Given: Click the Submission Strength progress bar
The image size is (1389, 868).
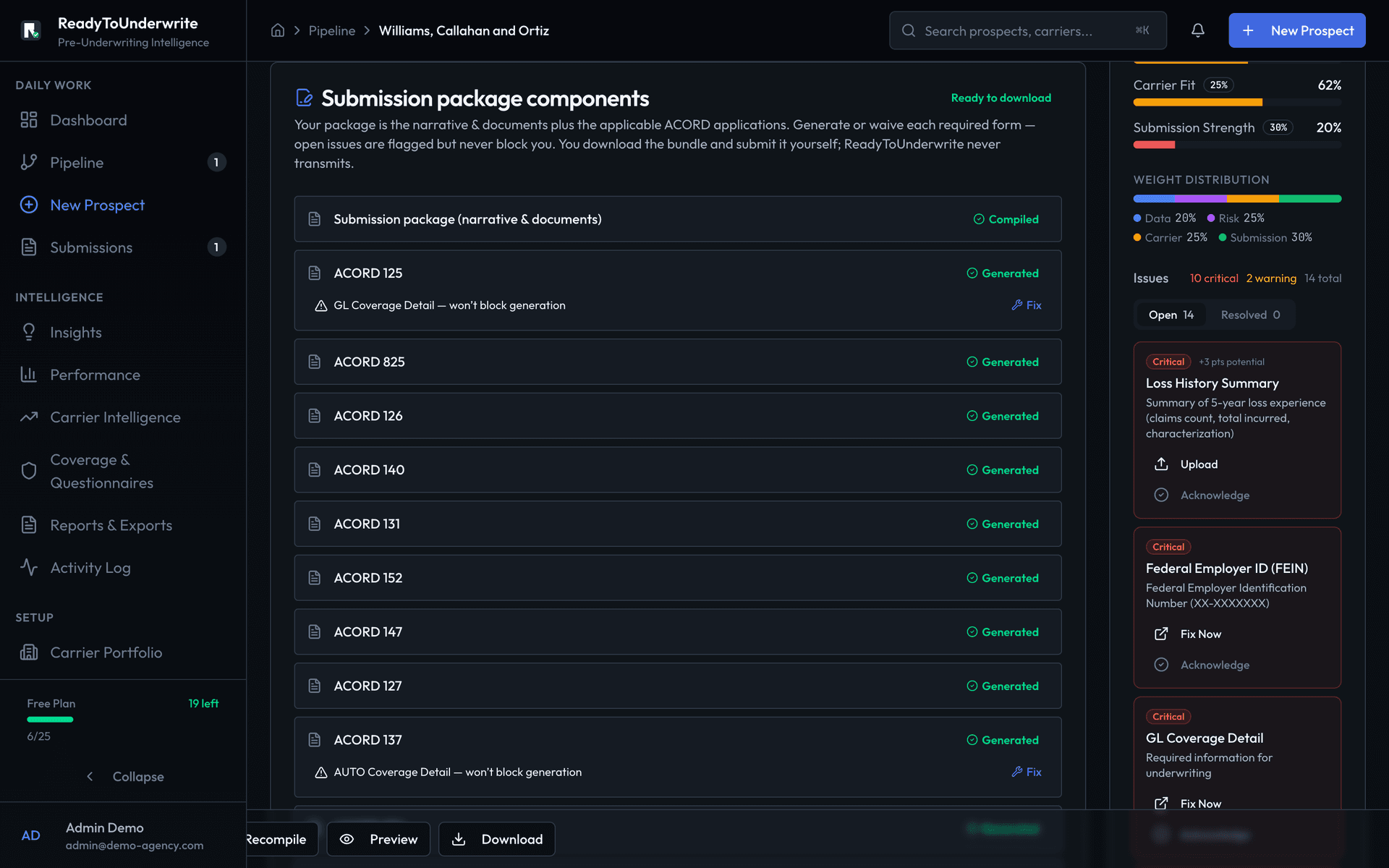Looking at the screenshot, I should tap(1237, 145).
